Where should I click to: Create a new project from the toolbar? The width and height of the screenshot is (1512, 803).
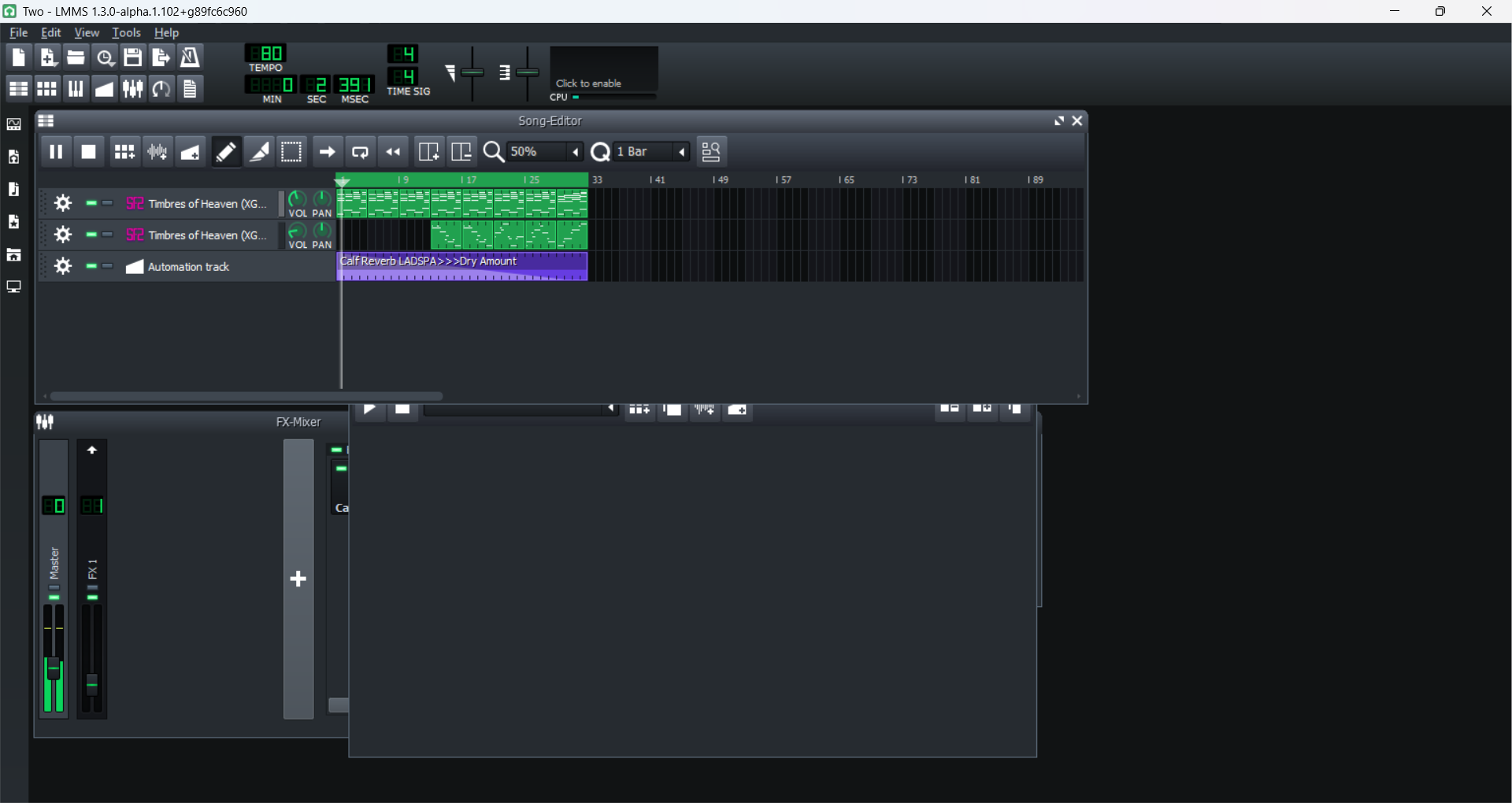[18, 57]
